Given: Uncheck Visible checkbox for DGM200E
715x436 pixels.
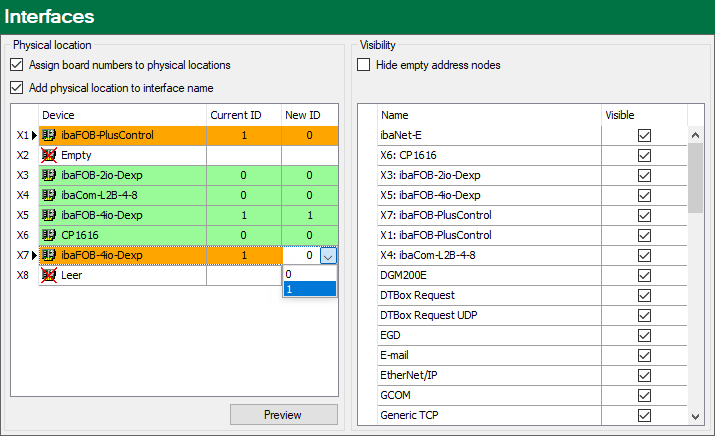Looking at the screenshot, I should point(644,275).
